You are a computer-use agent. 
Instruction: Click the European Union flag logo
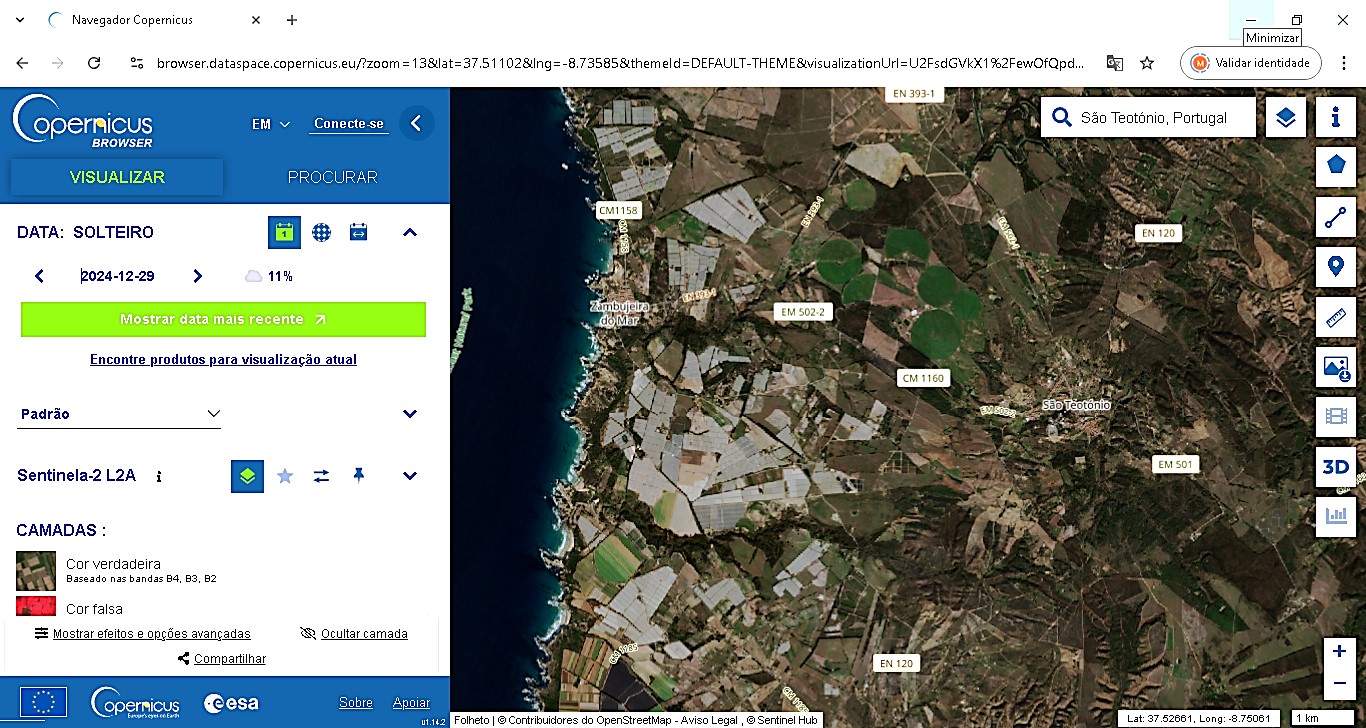point(43,703)
